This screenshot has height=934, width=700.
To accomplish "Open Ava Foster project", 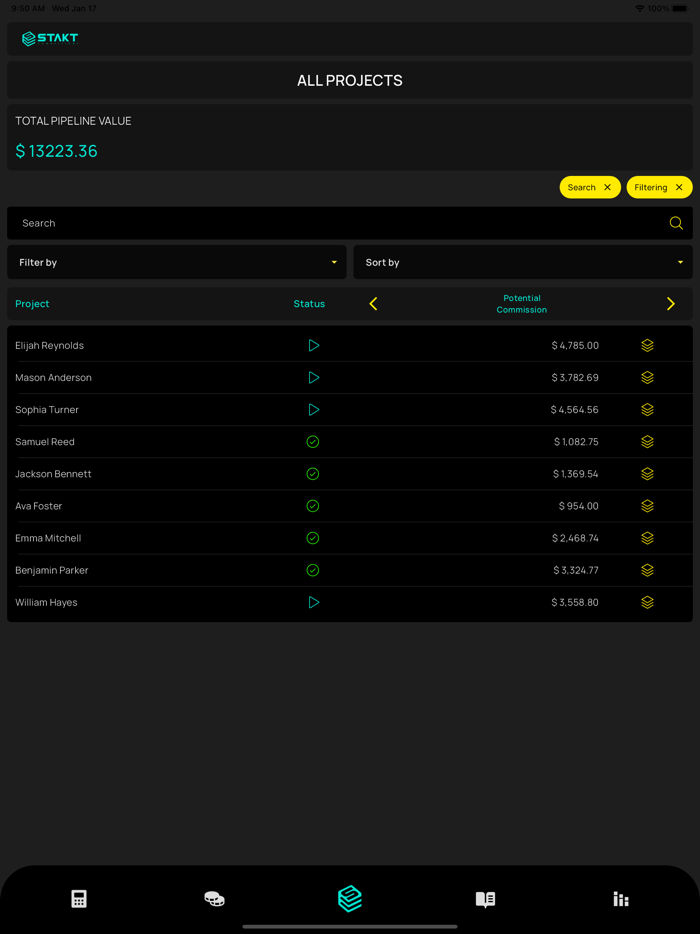I will (39, 506).
